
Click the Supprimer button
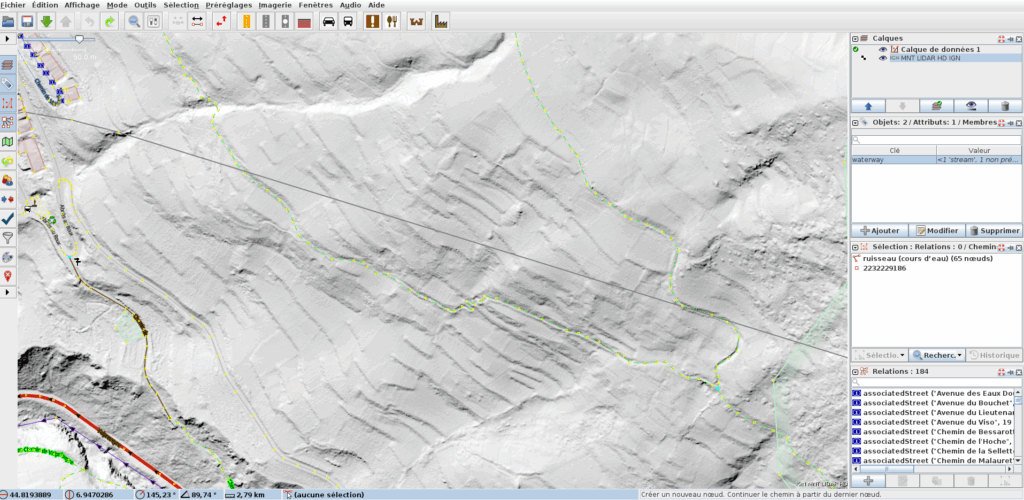(x=994, y=230)
